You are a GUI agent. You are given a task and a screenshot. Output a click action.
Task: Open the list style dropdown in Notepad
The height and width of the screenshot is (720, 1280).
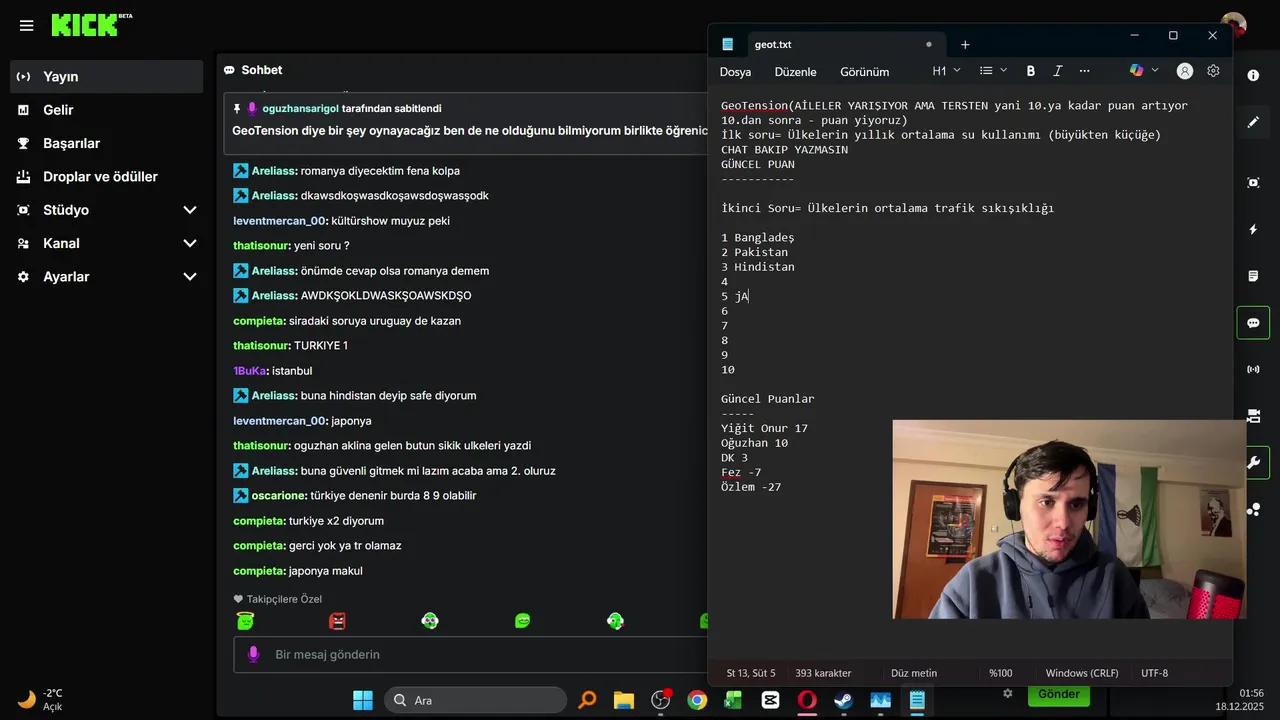click(992, 71)
